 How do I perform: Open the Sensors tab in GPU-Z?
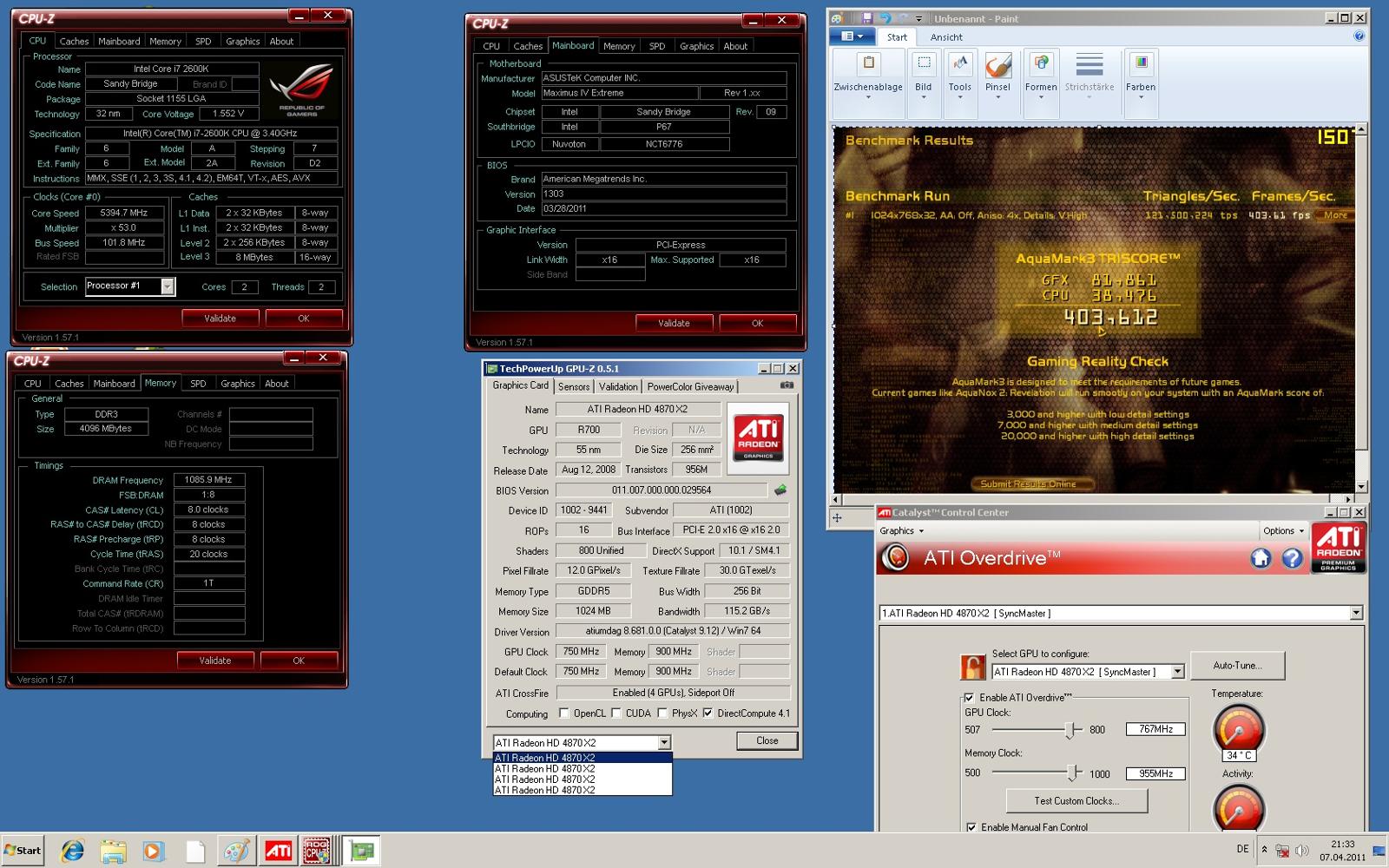[574, 386]
